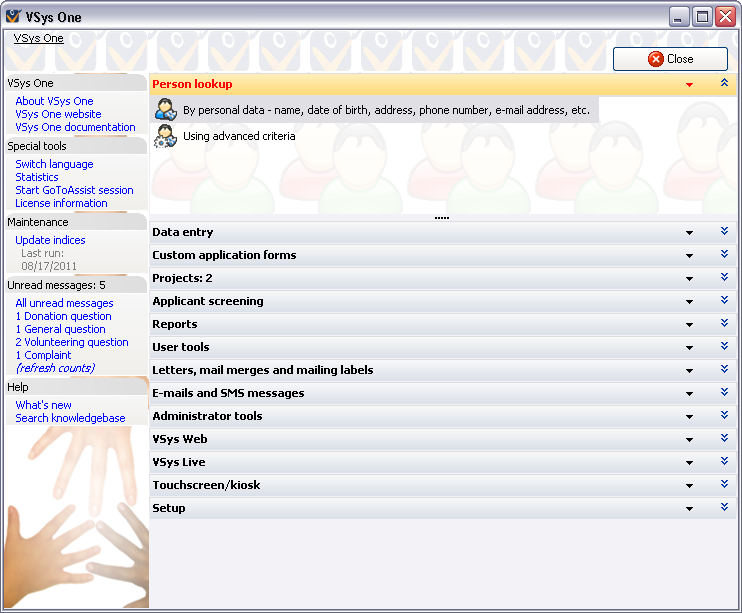Open the User tools dropdown arrow
The width and height of the screenshot is (742, 613).
coord(689,348)
